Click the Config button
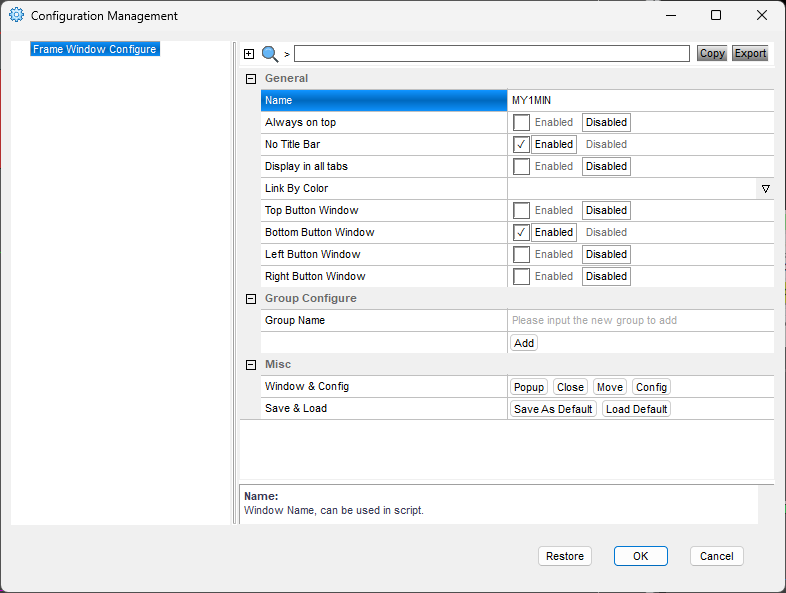This screenshot has width=786, height=593. (651, 387)
